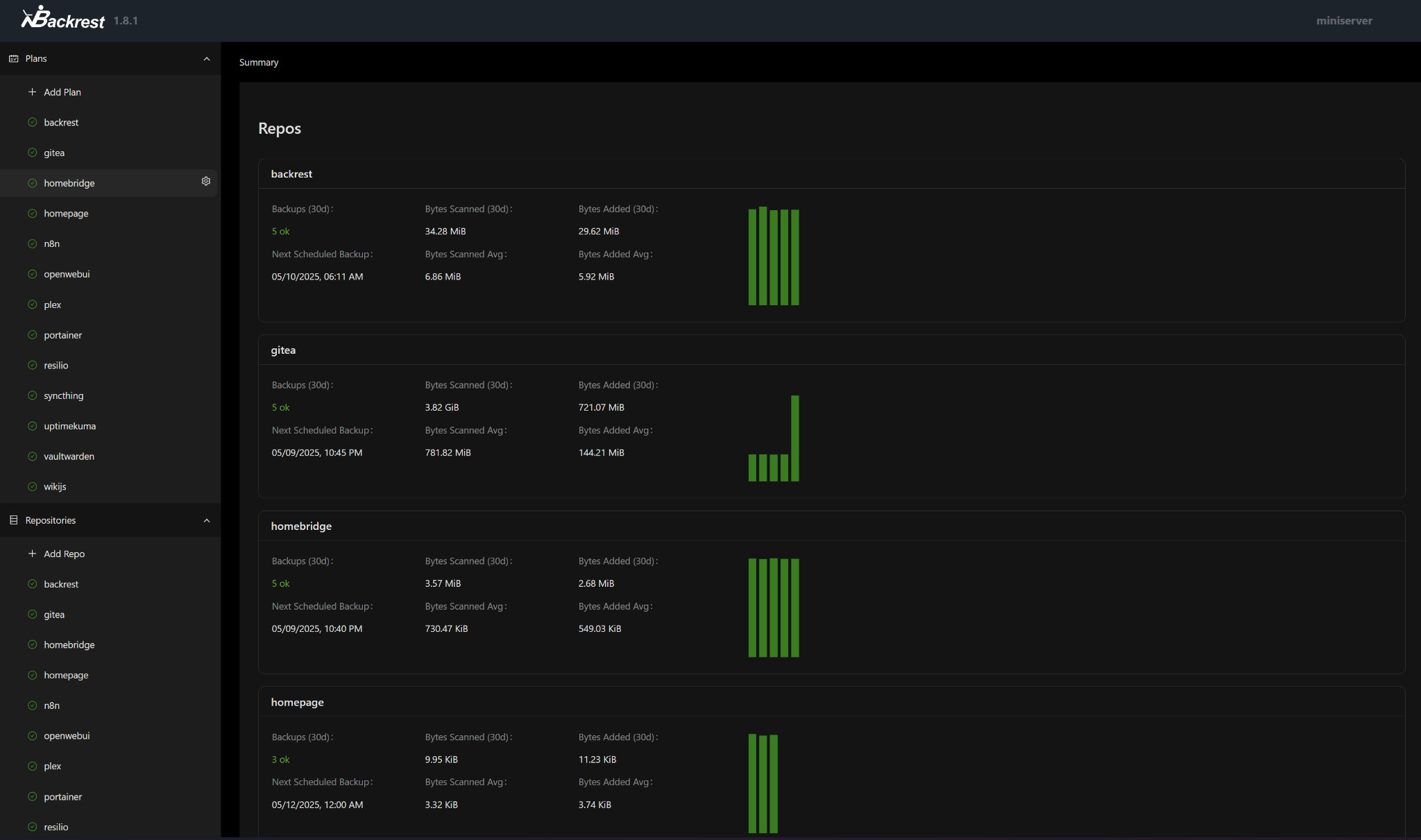The height and width of the screenshot is (840, 1421).
Task: Click the Backrest logo in header
Action: (63, 19)
